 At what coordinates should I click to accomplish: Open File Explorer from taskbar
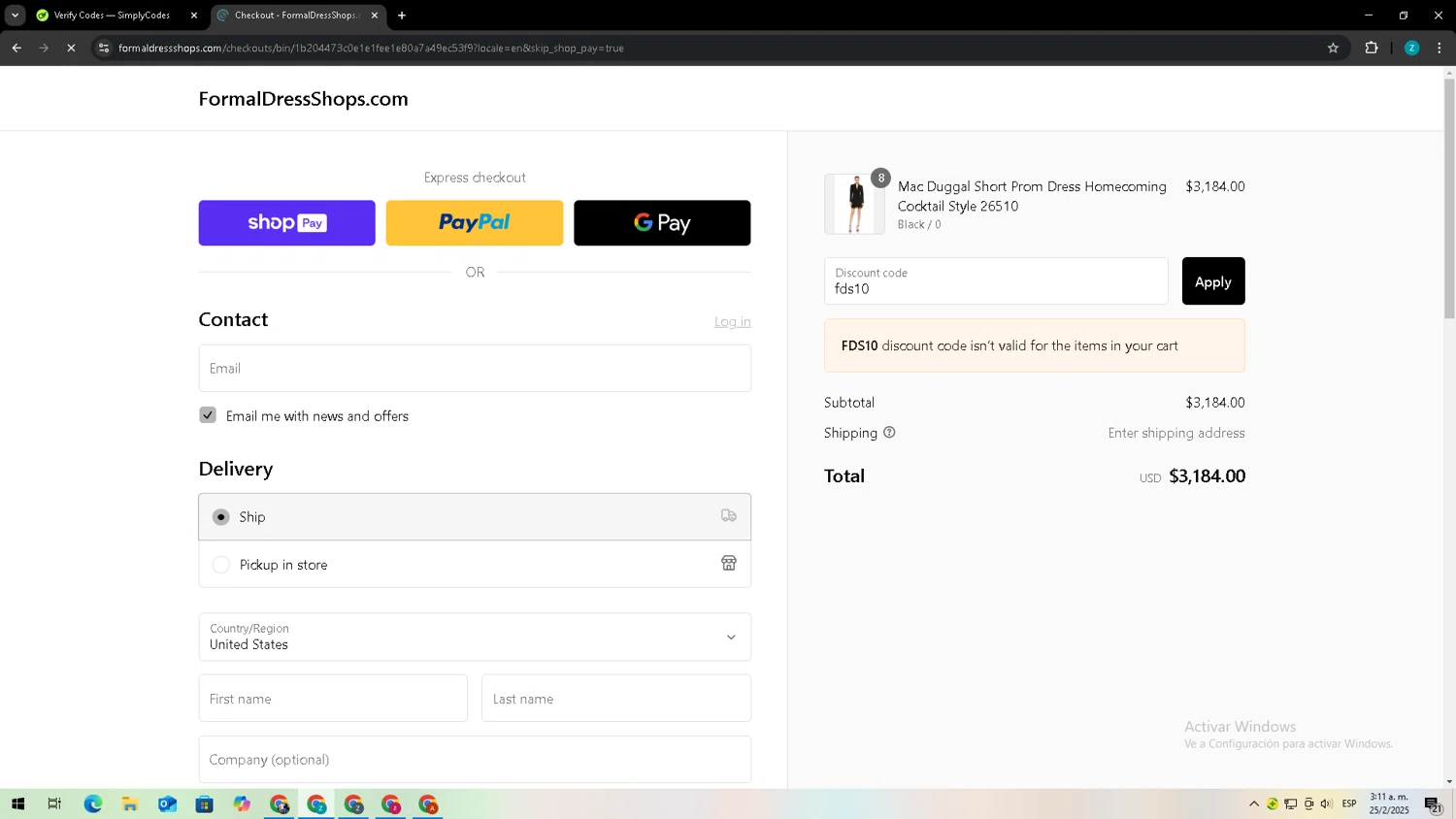click(x=129, y=804)
